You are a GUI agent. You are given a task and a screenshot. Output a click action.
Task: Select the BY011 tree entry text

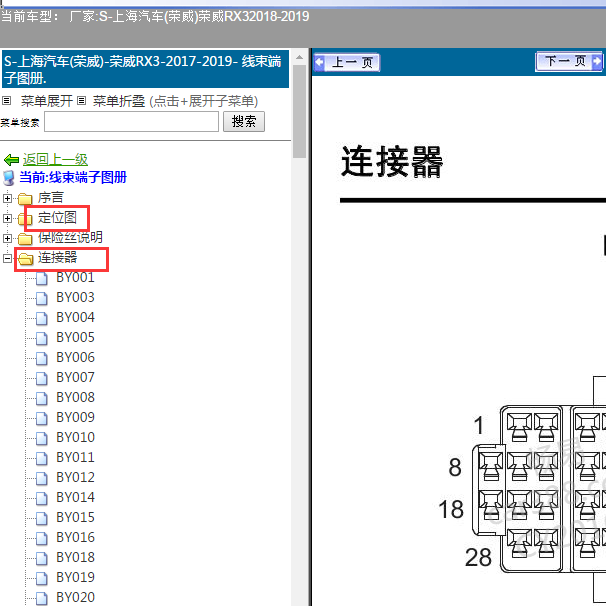[75, 457]
